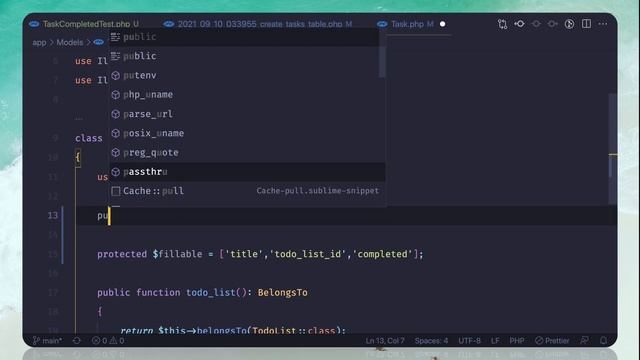Click the feedback icon in the status bar

coord(584,340)
